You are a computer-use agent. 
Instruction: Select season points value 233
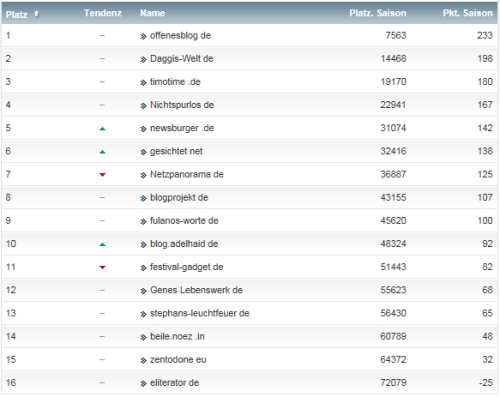point(485,35)
